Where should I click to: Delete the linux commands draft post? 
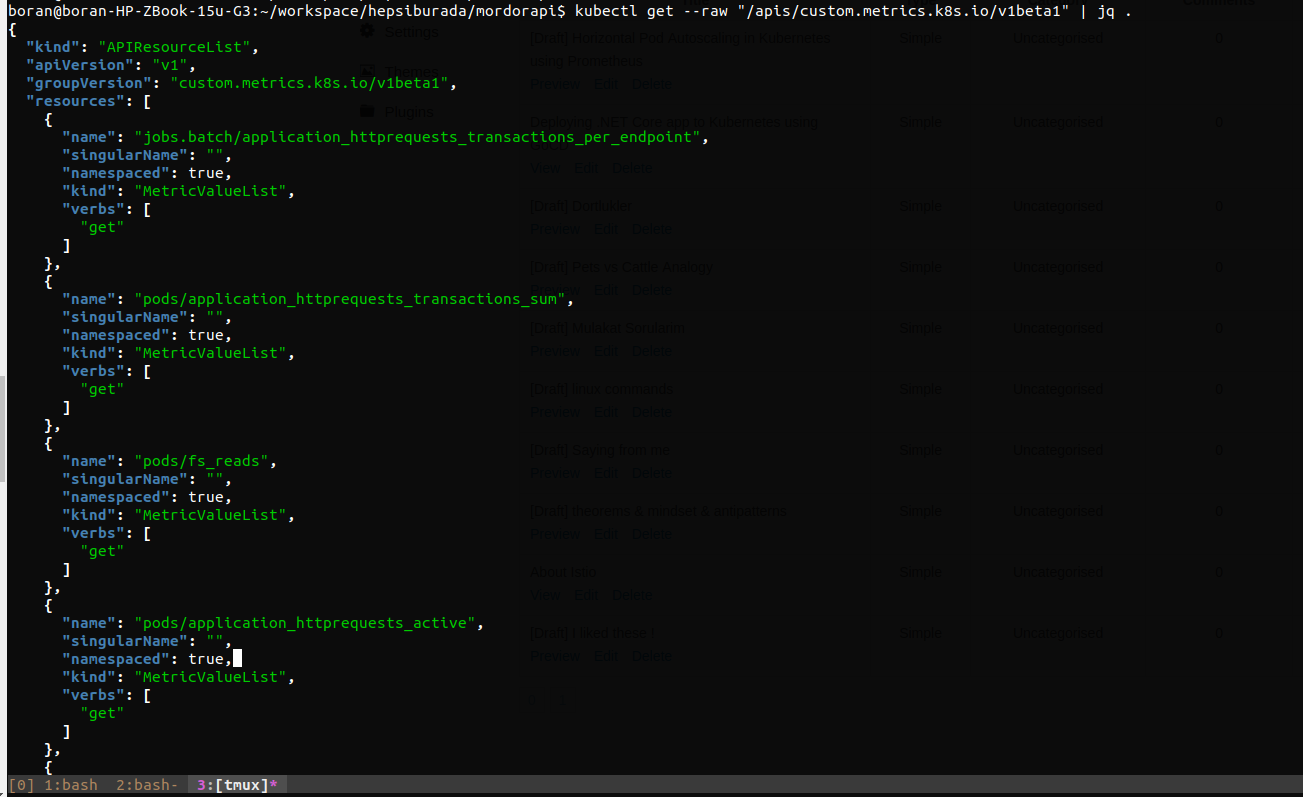pyautogui.click(x=652, y=412)
